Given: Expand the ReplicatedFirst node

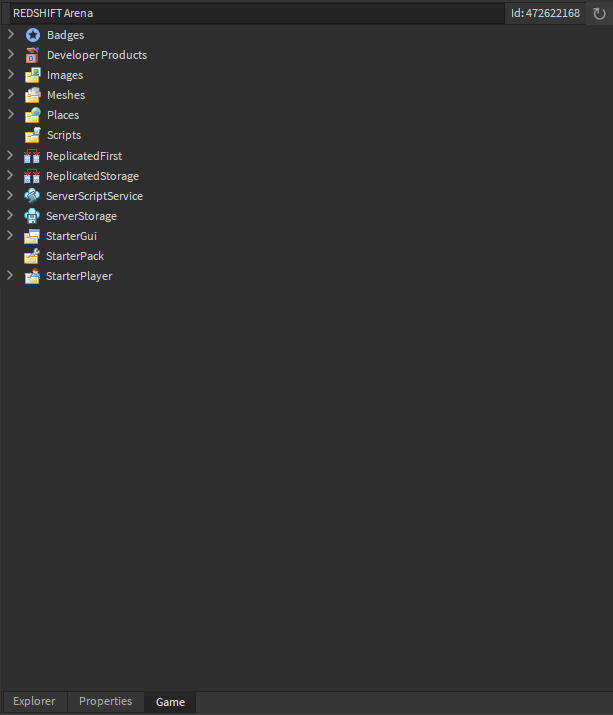Looking at the screenshot, I should tap(10, 155).
